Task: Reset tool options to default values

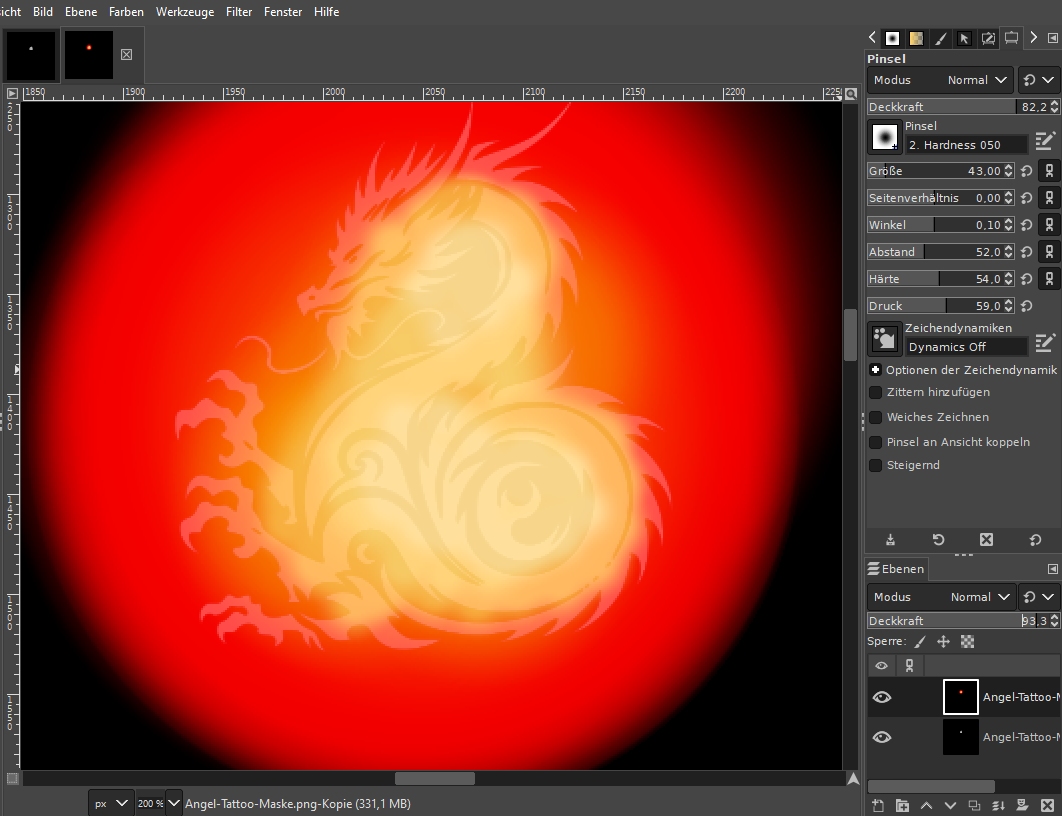Action: click(1036, 540)
